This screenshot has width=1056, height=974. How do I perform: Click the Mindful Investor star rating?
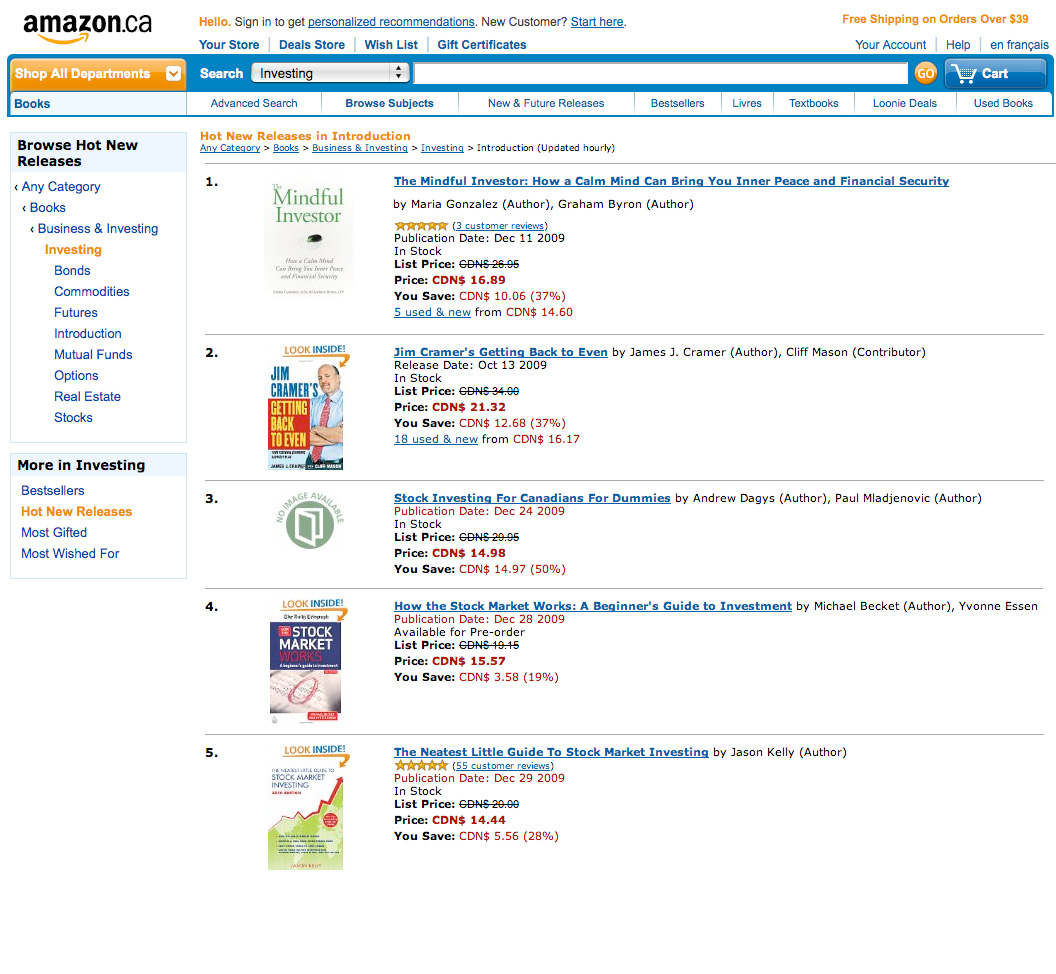pos(421,226)
